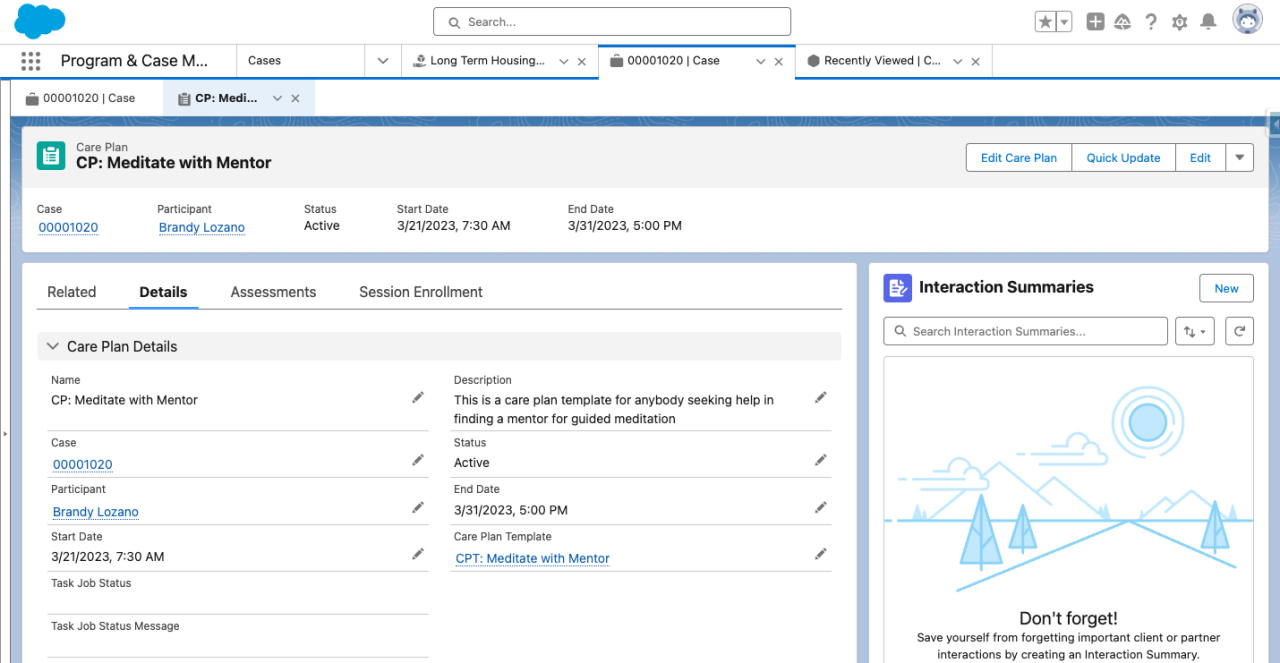Open the favorites list dropdown arrow
The image size is (1280, 663).
(x=1064, y=22)
